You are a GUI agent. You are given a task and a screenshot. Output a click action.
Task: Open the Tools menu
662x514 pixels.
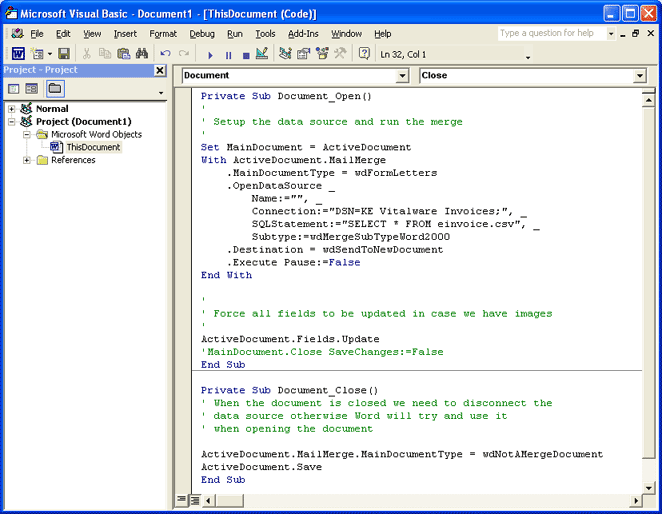coord(265,34)
